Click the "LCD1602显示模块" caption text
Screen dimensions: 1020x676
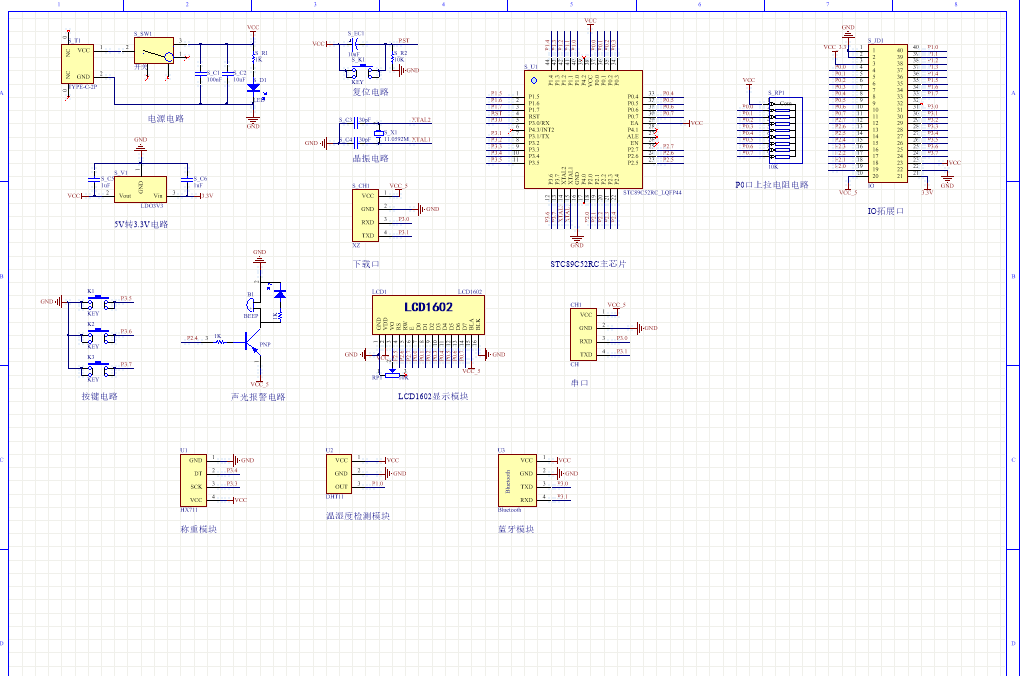[433, 397]
